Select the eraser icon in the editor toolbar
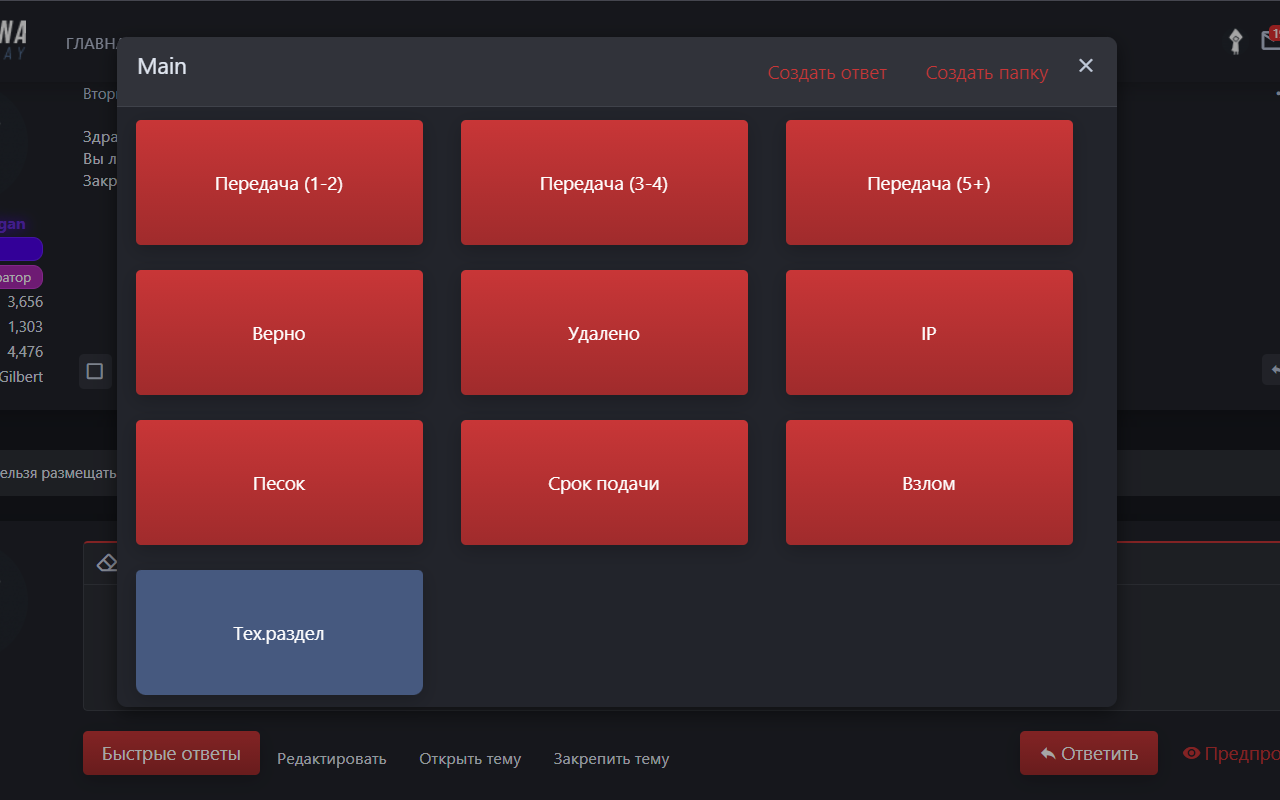This screenshot has width=1280, height=800. [x=106, y=562]
